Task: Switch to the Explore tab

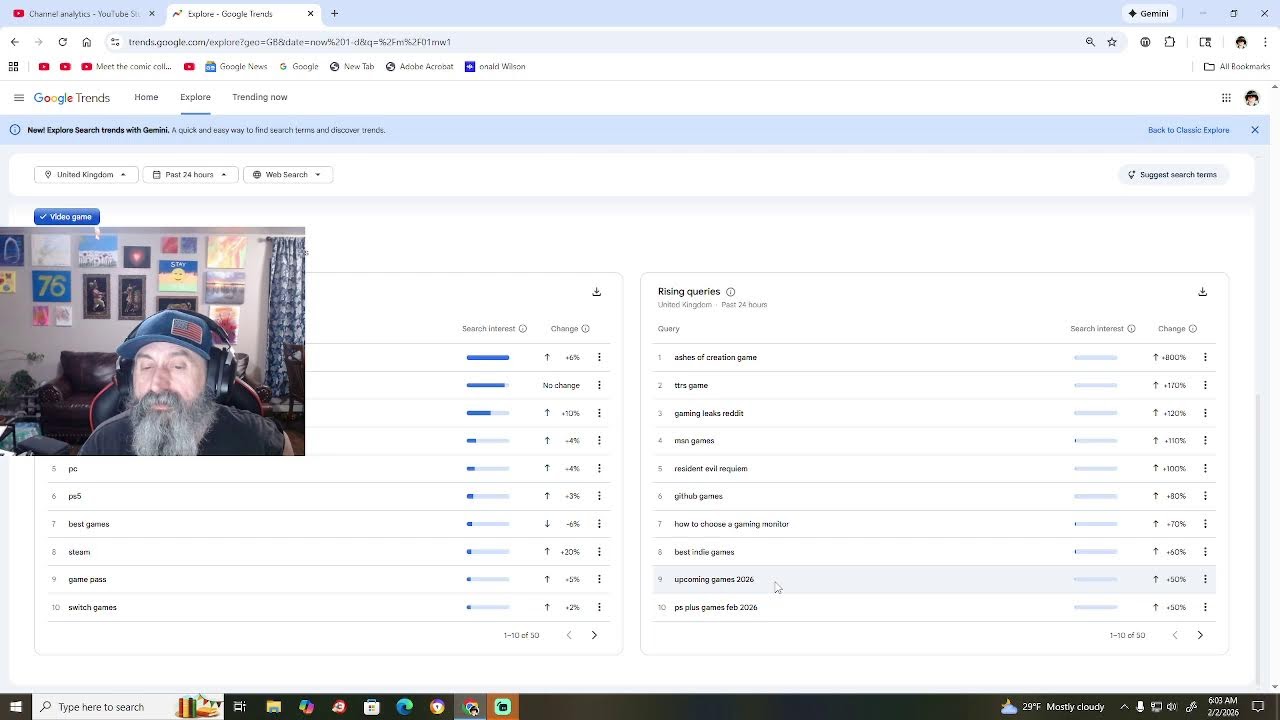Action: tap(195, 97)
